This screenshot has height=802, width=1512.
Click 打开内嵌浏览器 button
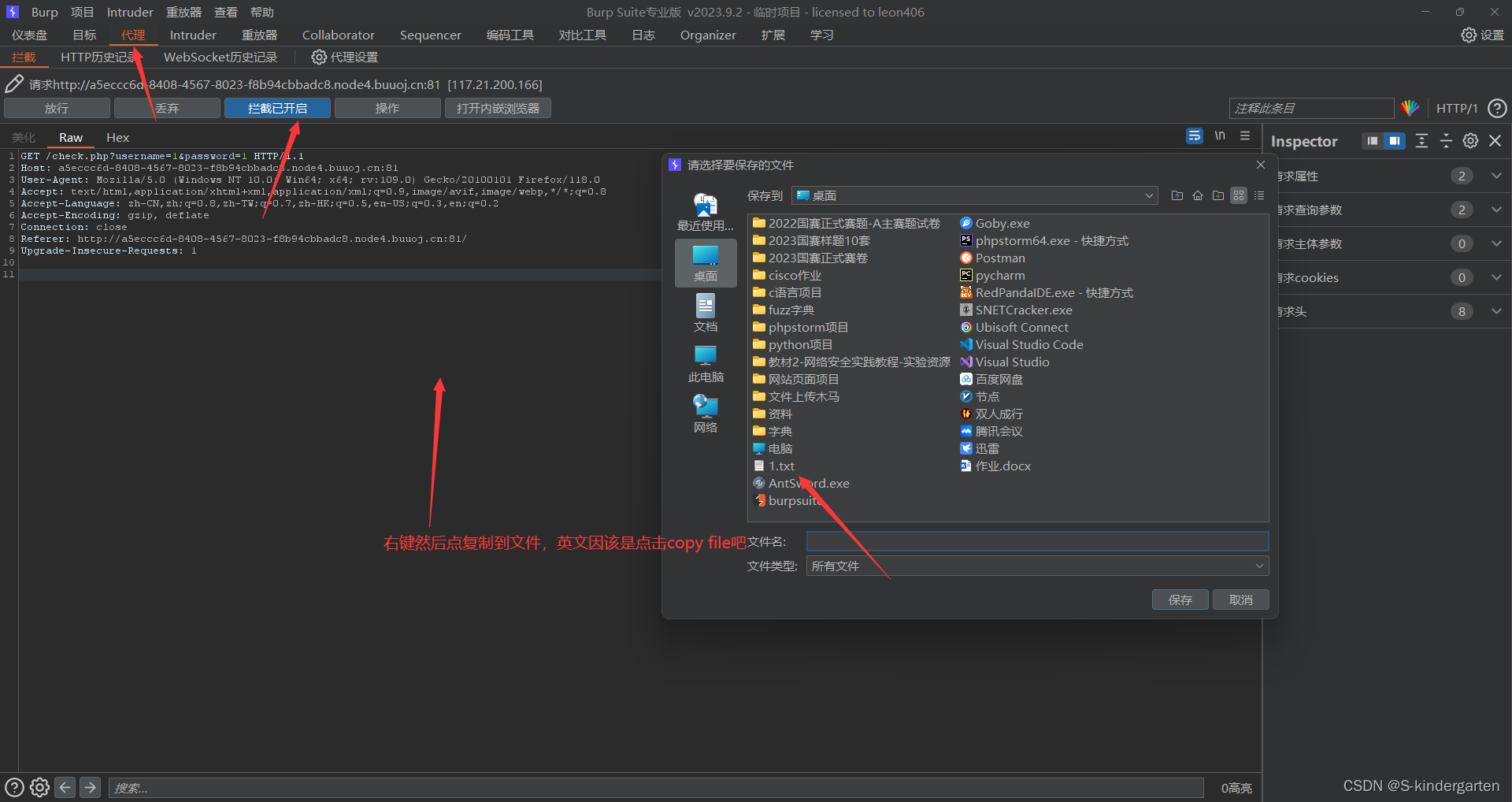(498, 108)
